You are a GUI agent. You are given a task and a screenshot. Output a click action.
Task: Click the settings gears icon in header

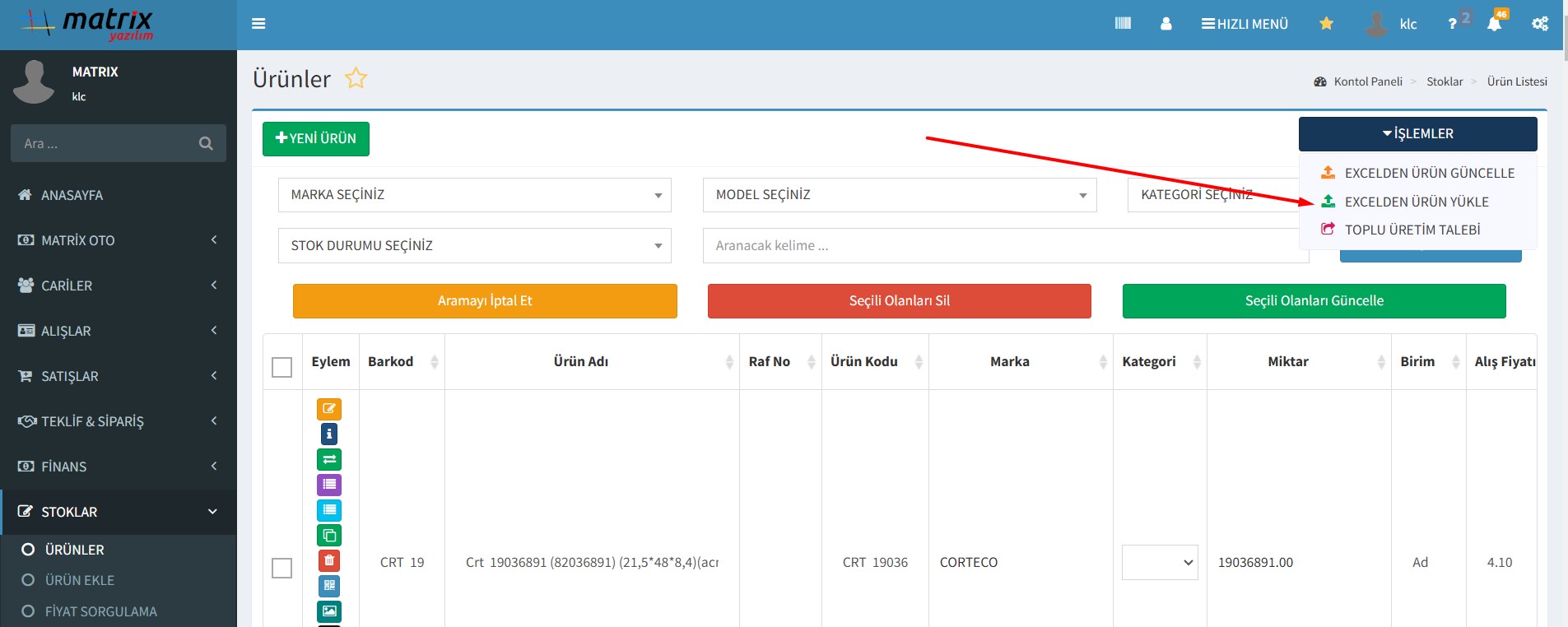point(1539,24)
